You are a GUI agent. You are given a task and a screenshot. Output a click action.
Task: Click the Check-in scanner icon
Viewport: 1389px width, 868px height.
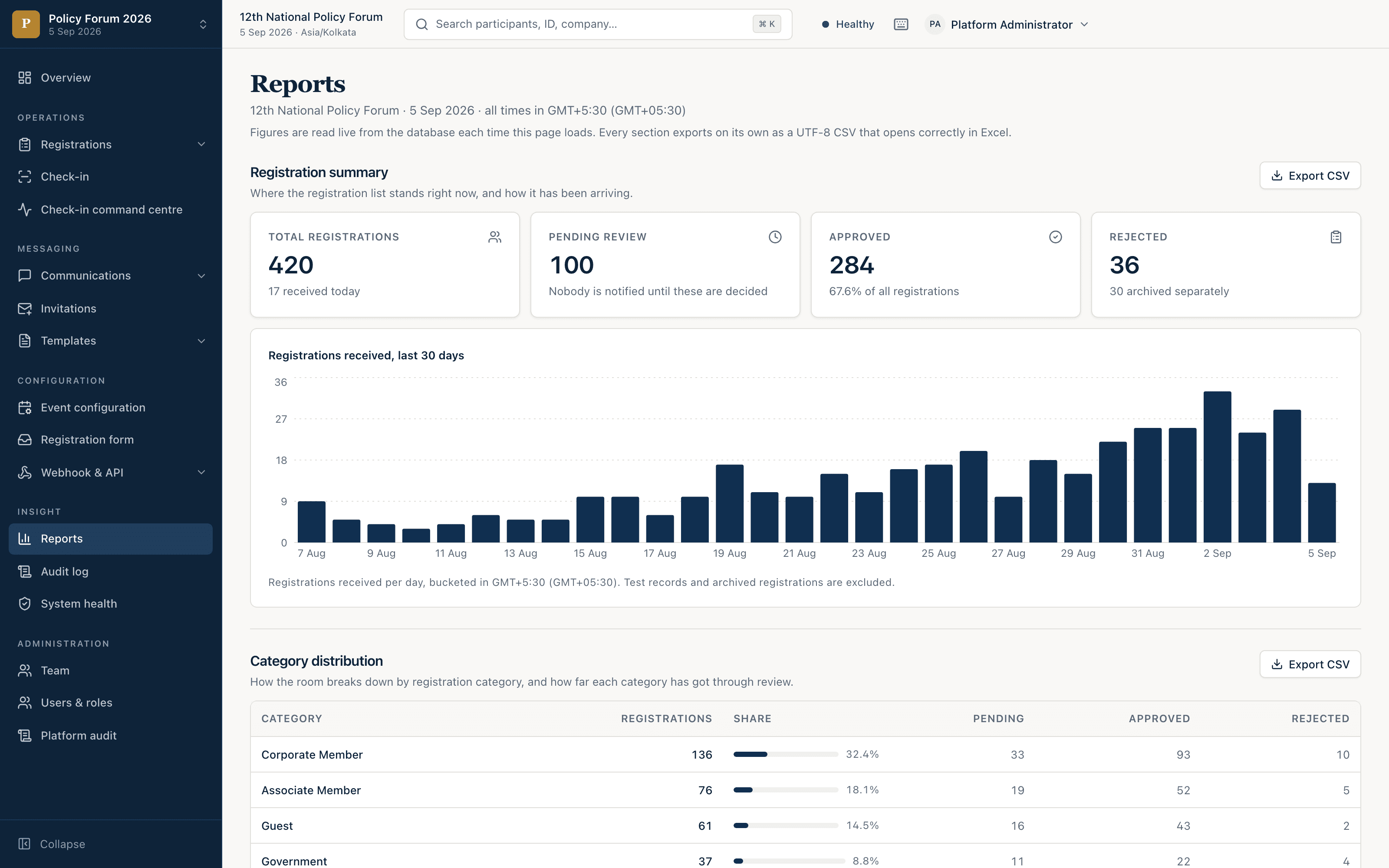pyautogui.click(x=25, y=177)
